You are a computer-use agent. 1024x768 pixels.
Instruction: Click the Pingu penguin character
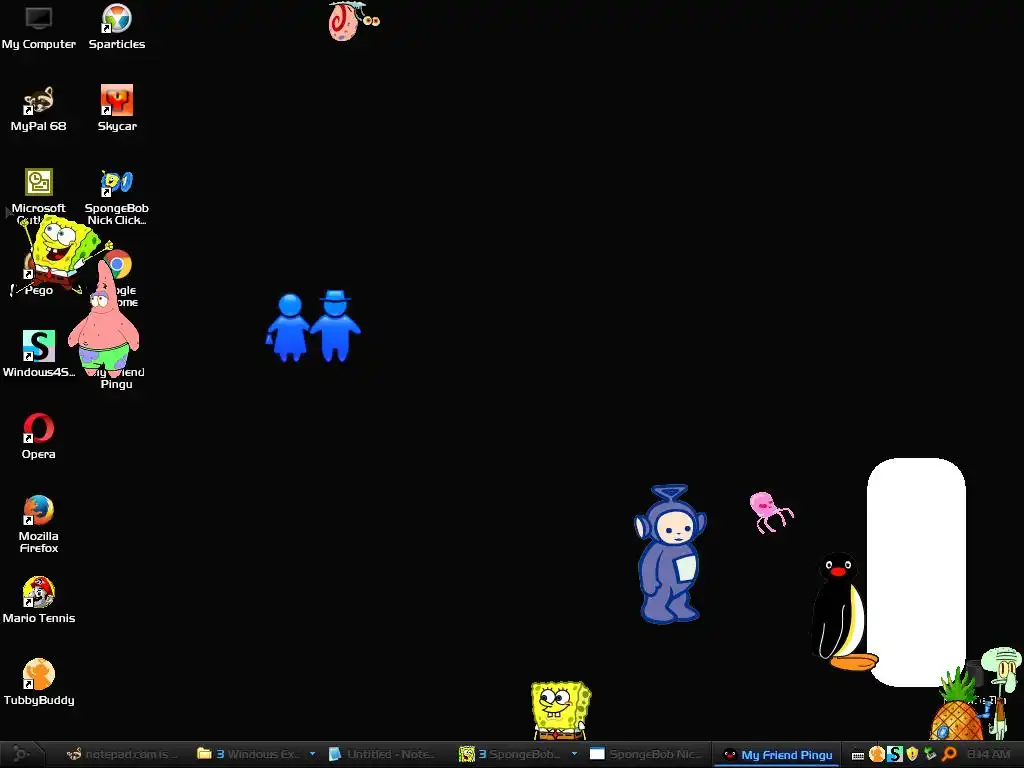point(841,611)
